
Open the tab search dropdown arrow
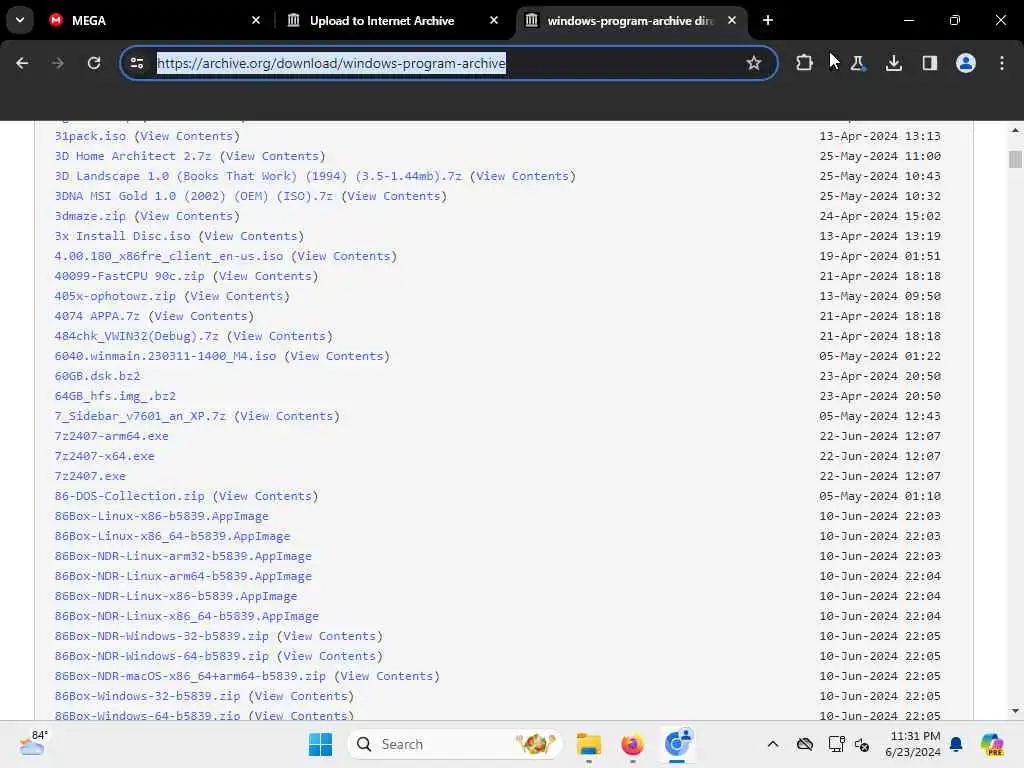click(x=20, y=20)
